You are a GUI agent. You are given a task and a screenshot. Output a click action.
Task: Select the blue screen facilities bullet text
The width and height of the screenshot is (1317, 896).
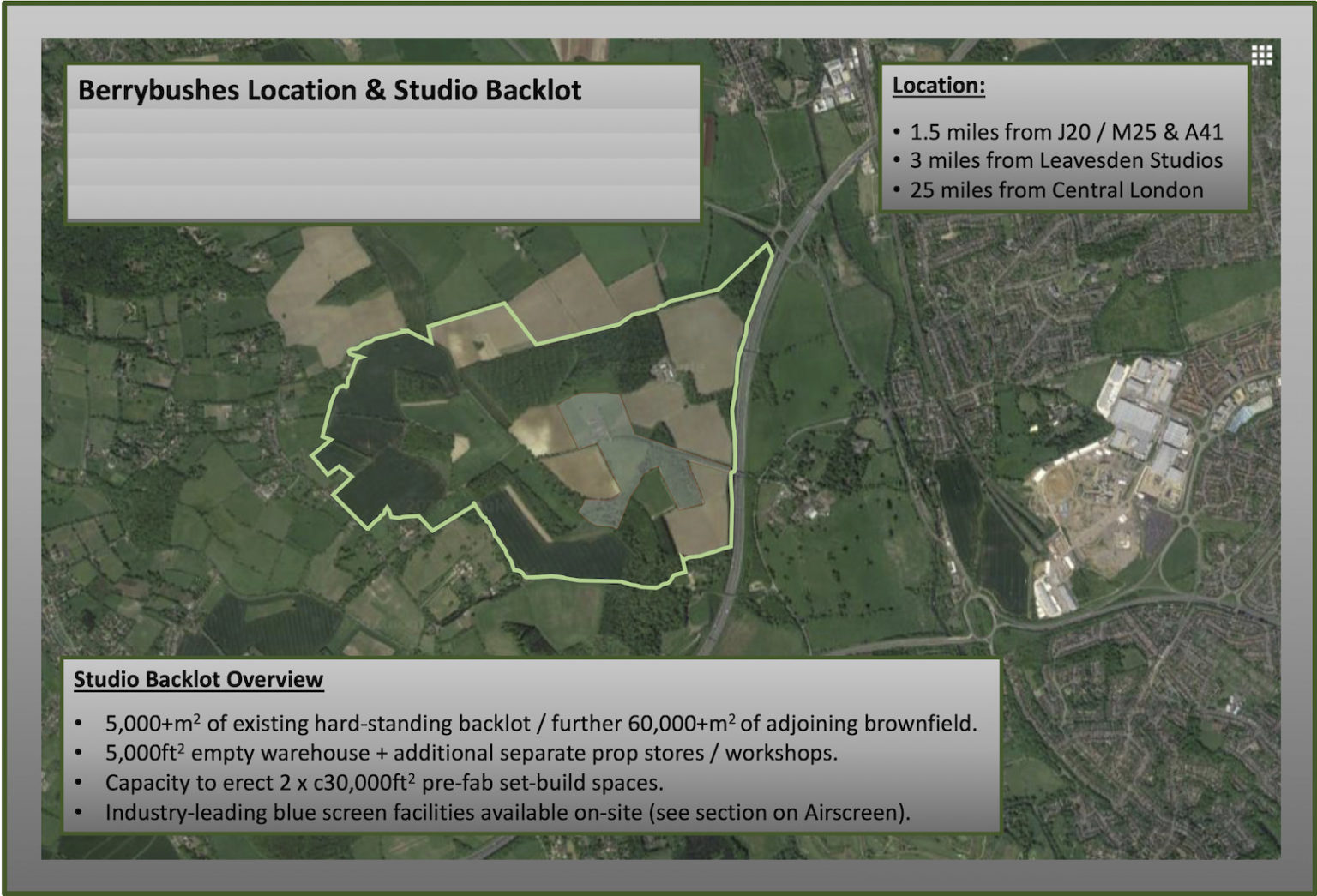point(506,813)
